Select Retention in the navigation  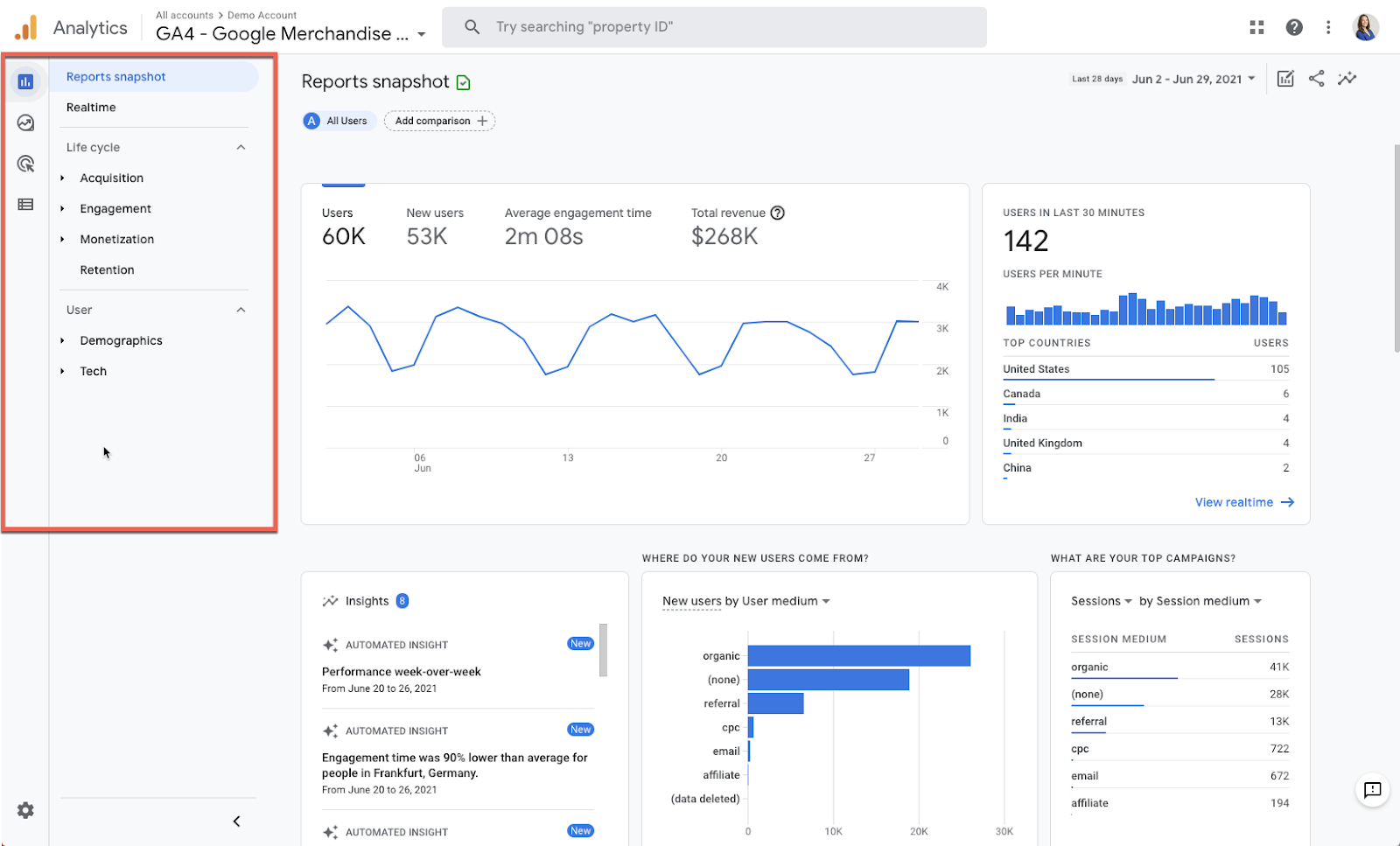click(107, 269)
